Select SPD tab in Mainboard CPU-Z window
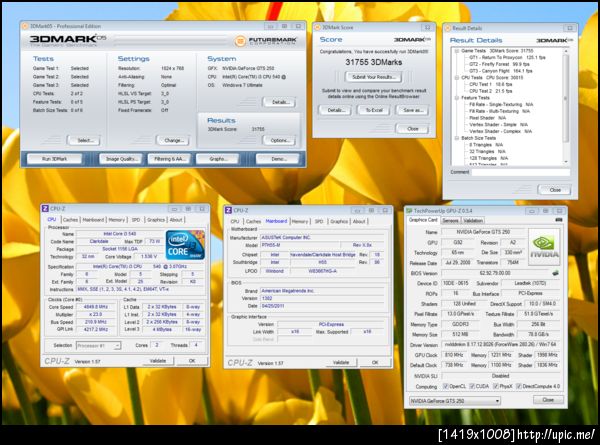Screen dimensions: 600x445 [319, 221]
